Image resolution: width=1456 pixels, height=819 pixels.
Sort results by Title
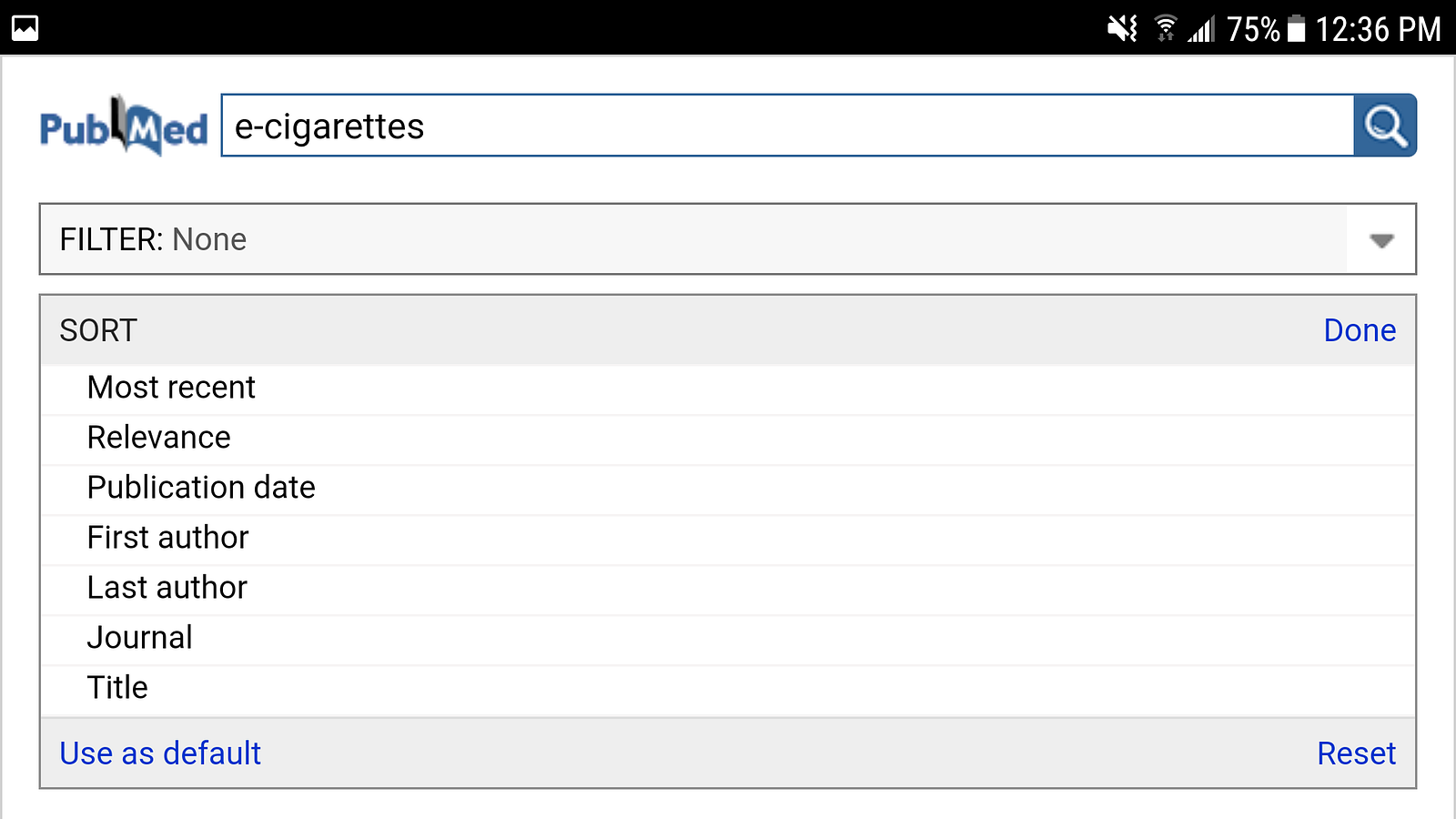117,688
